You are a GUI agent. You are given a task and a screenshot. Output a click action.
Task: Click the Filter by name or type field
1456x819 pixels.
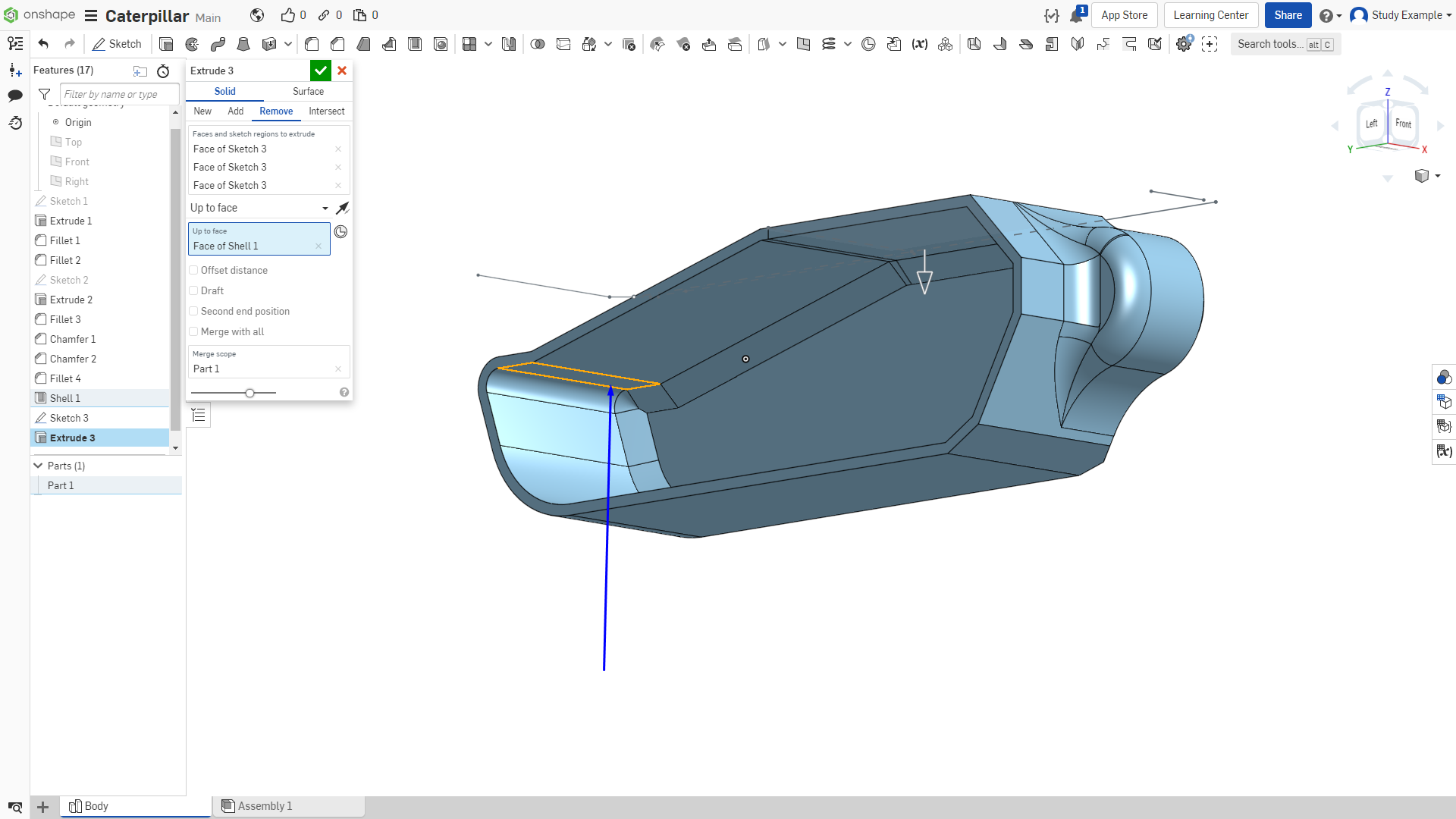pos(120,94)
